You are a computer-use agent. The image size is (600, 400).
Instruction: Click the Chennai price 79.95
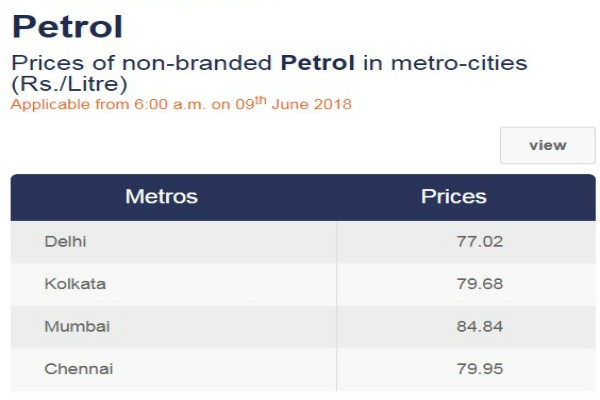point(479,369)
